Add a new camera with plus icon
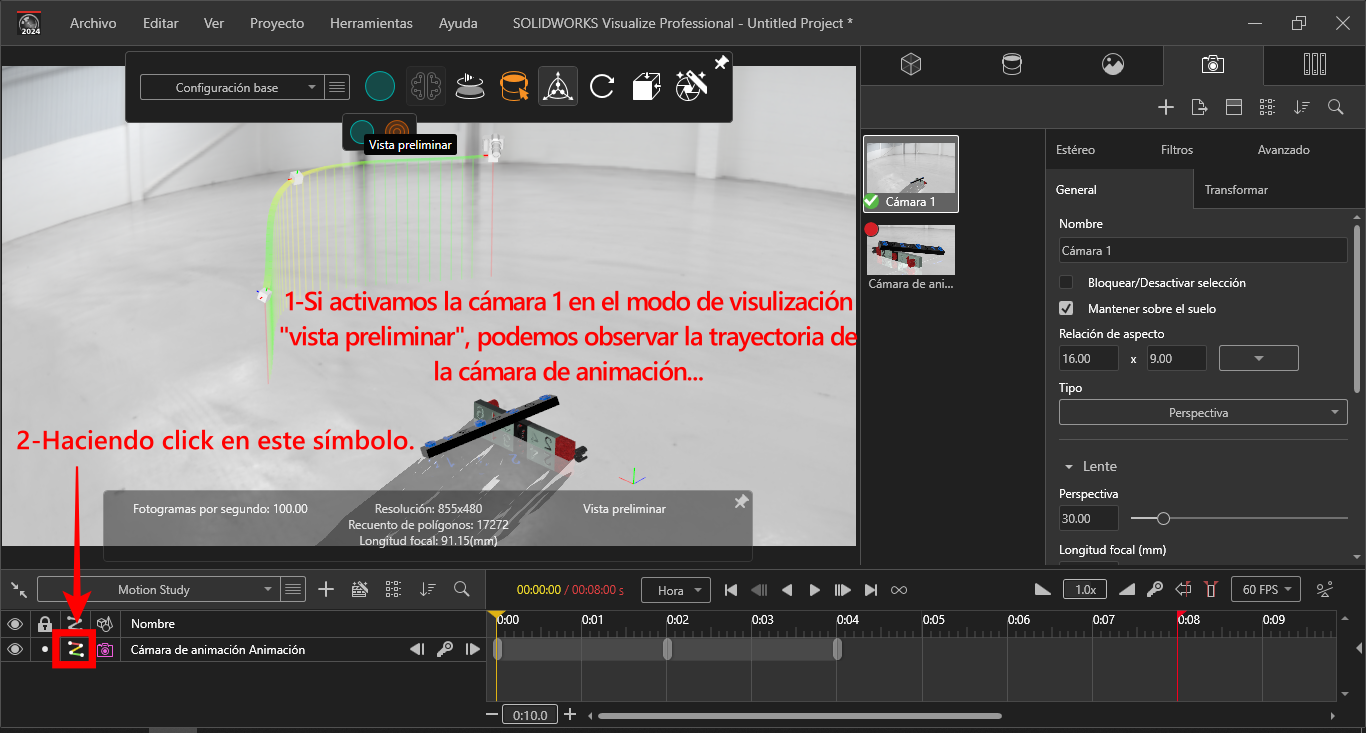 [1166, 107]
